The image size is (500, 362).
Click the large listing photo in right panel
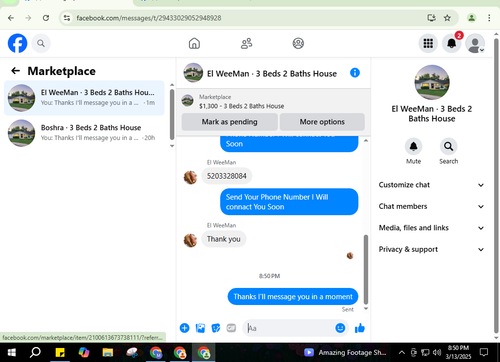[x=432, y=82]
